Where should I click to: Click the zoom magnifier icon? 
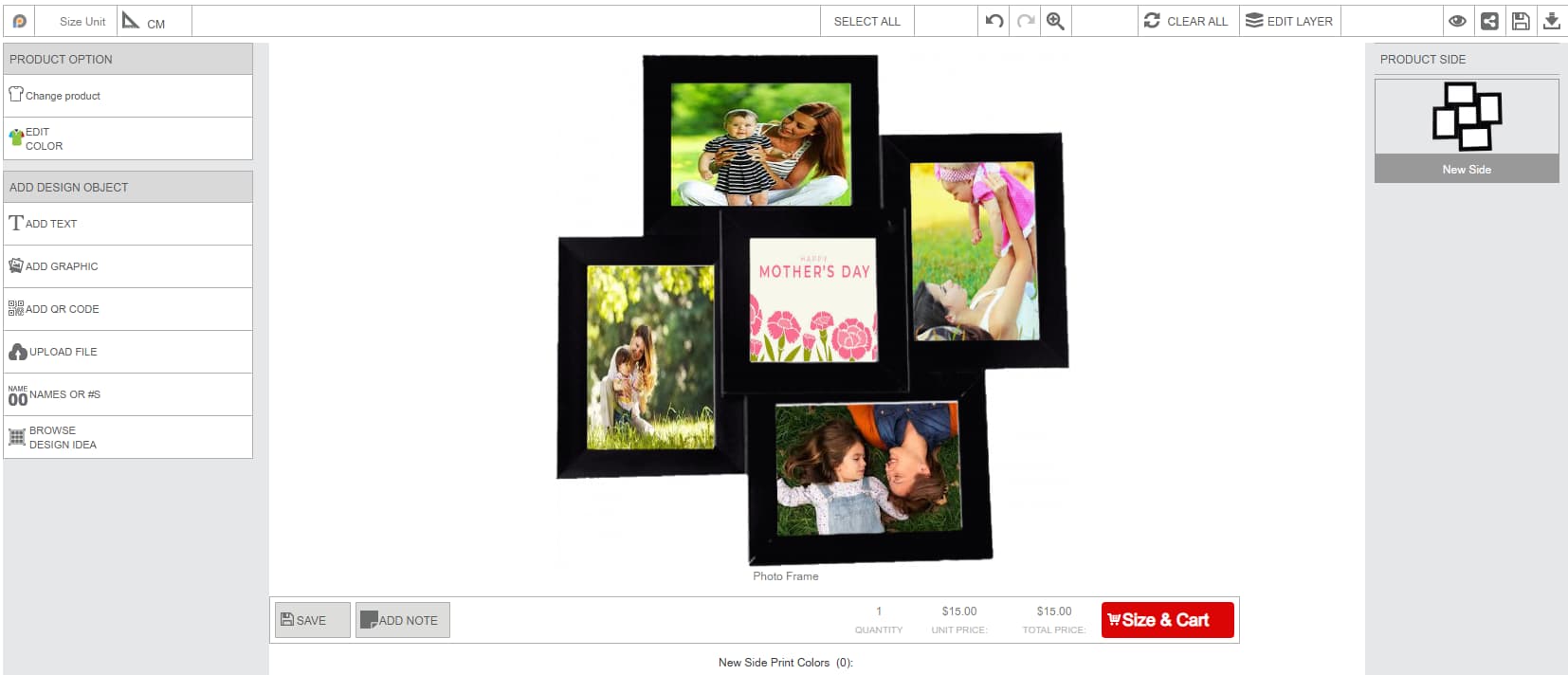click(x=1055, y=21)
